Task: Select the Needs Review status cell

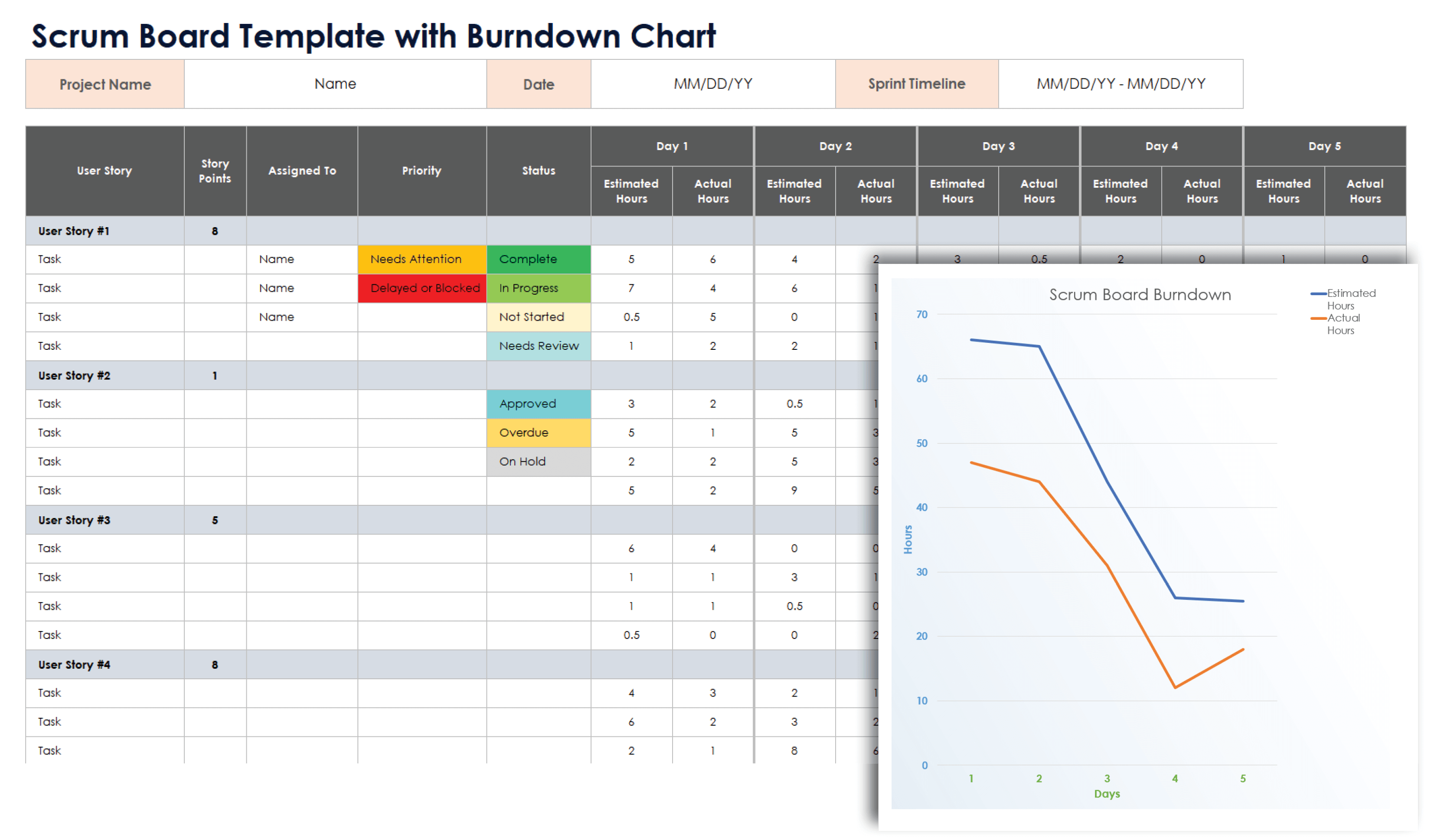Action: (538, 346)
